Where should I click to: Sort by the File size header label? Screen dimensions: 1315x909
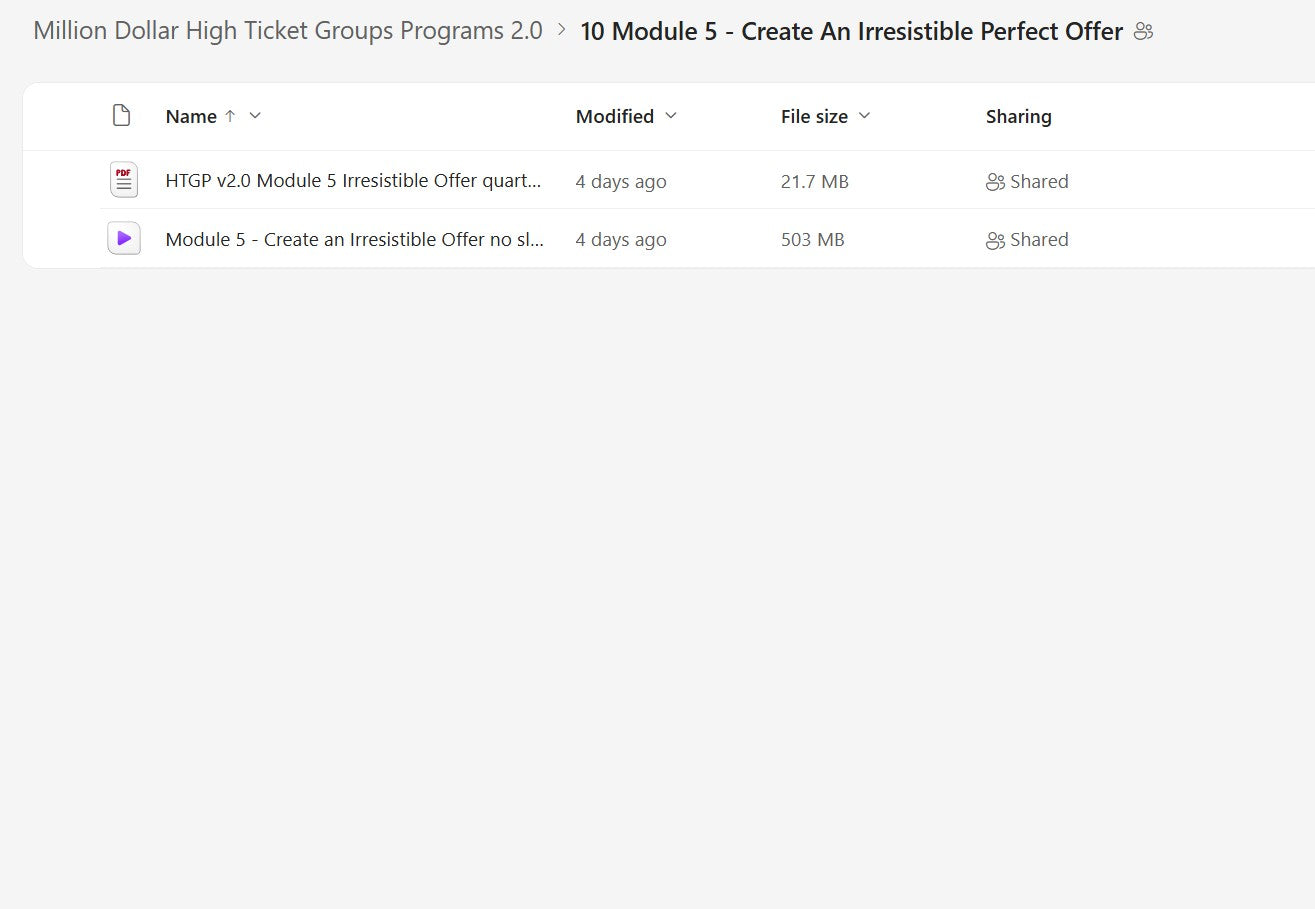coord(814,116)
